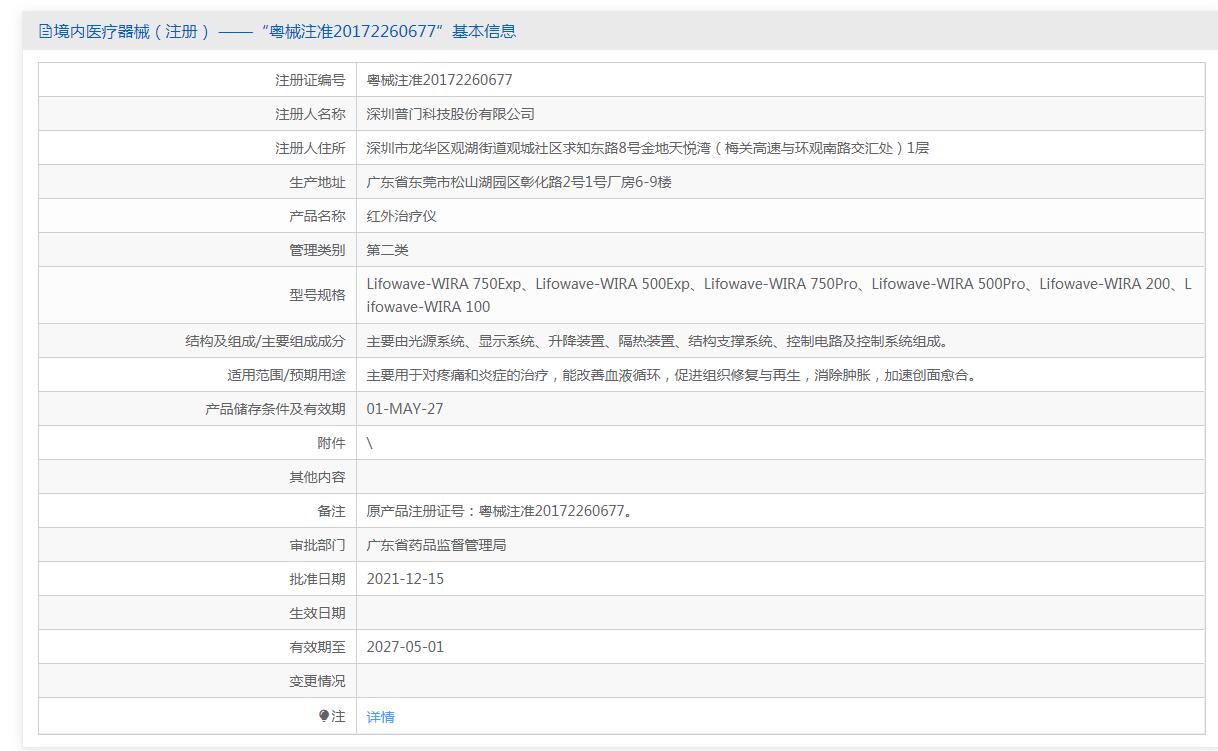Open the 详情 details link
This screenshot has height=751, width=1218.
click(x=380, y=717)
